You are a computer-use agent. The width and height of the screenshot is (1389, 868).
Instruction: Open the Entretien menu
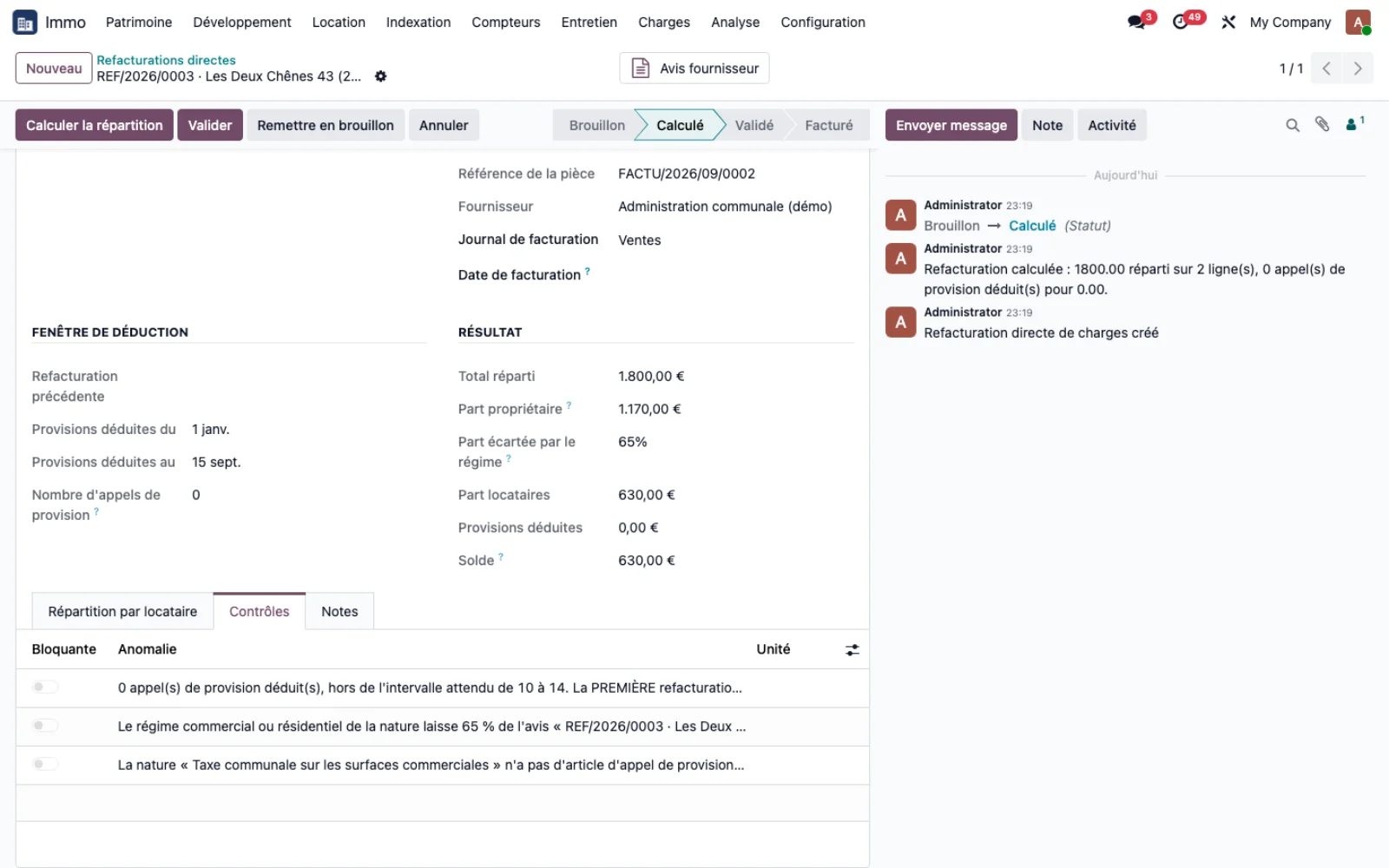589,23
